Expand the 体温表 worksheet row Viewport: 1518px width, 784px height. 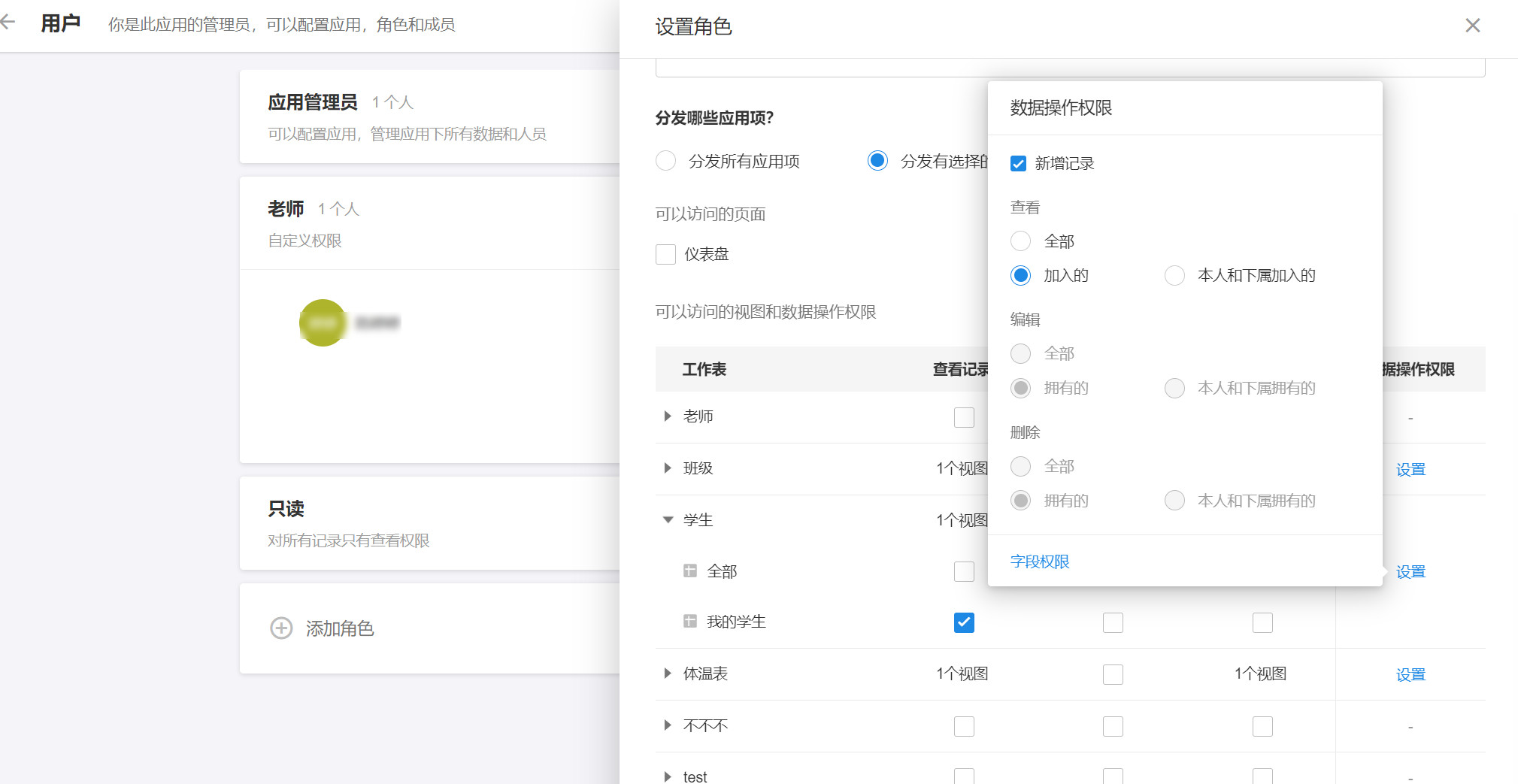[666, 674]
